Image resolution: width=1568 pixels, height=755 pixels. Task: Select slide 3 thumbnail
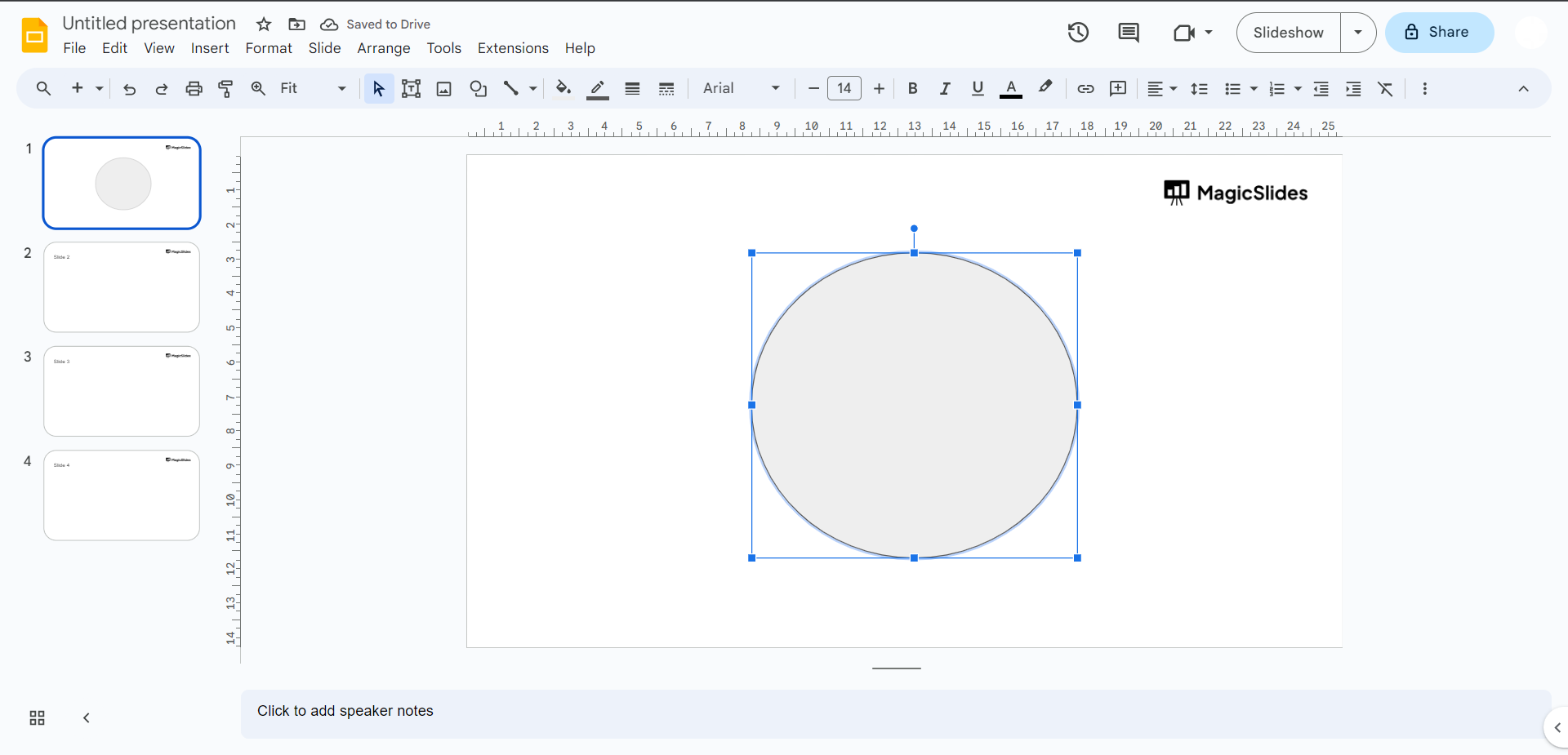pyautogui.click(x=122, y=391)
